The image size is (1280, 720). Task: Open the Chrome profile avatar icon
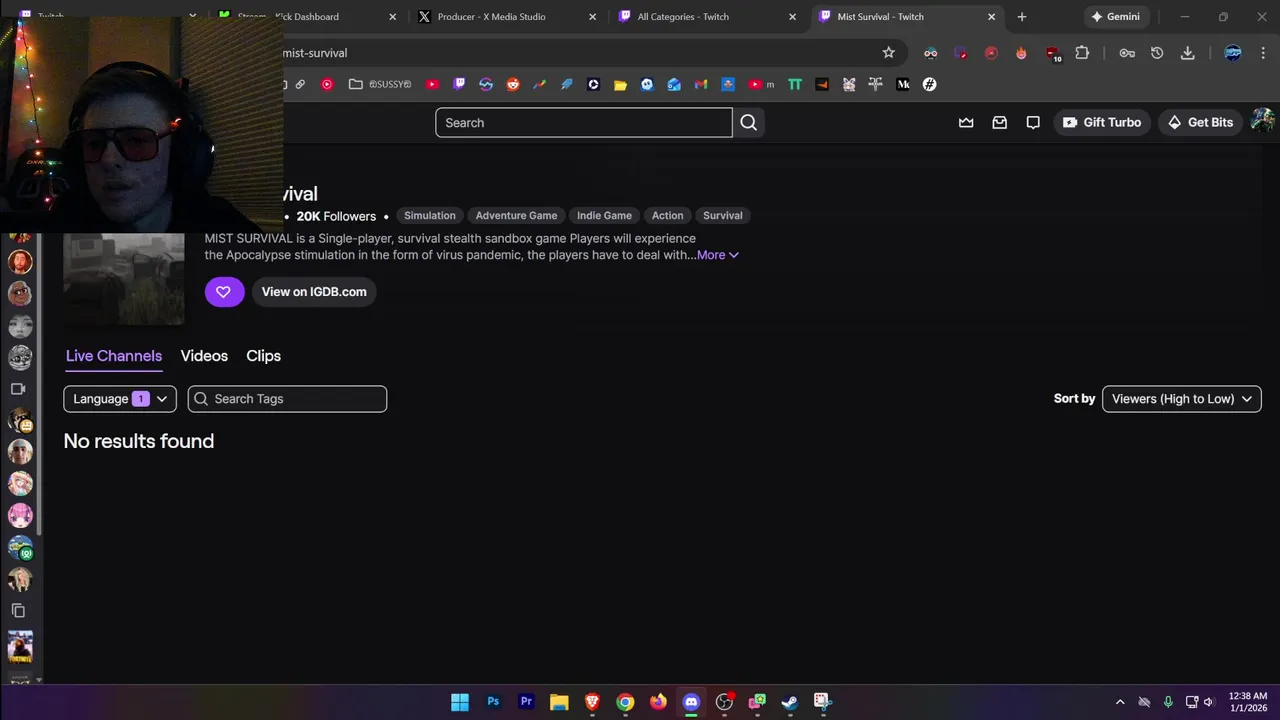(1232, 53)
